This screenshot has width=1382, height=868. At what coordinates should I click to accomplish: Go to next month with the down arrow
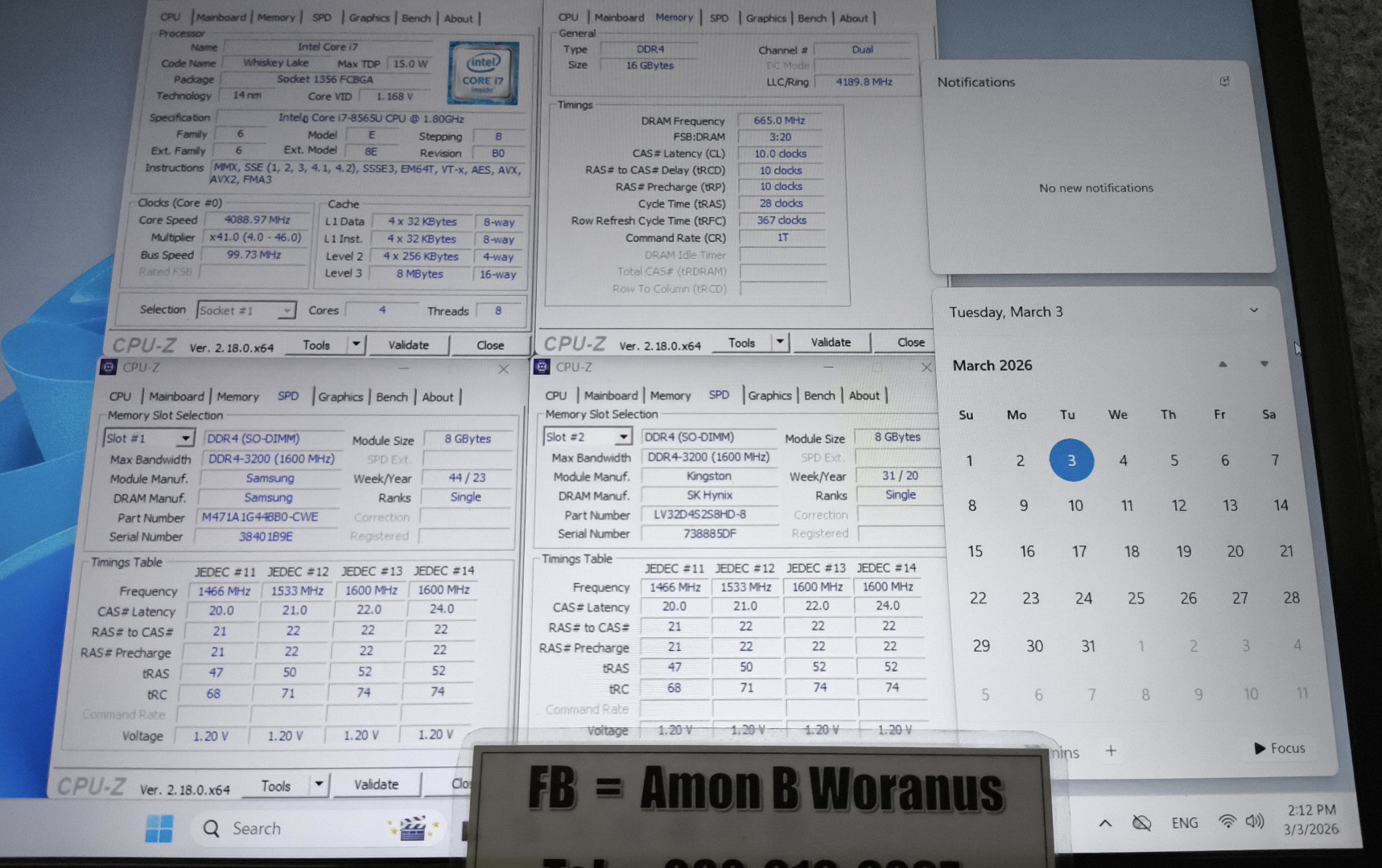[1264, 364]
